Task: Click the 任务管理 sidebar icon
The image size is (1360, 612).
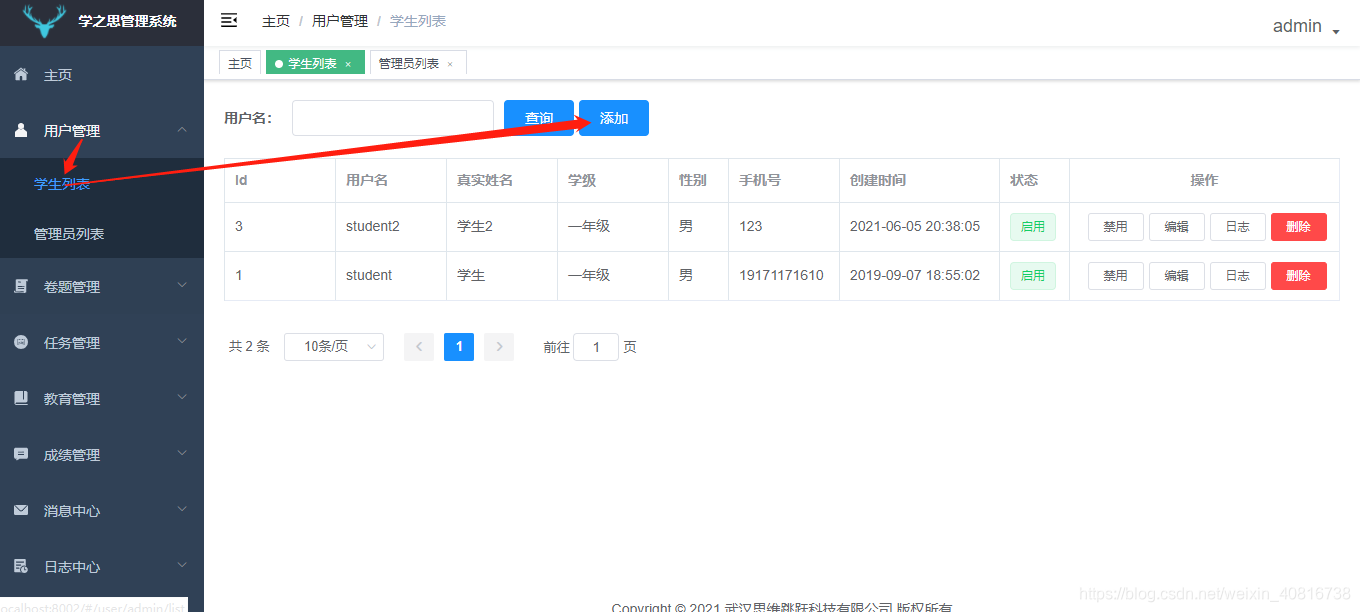Action: [21, 342]
